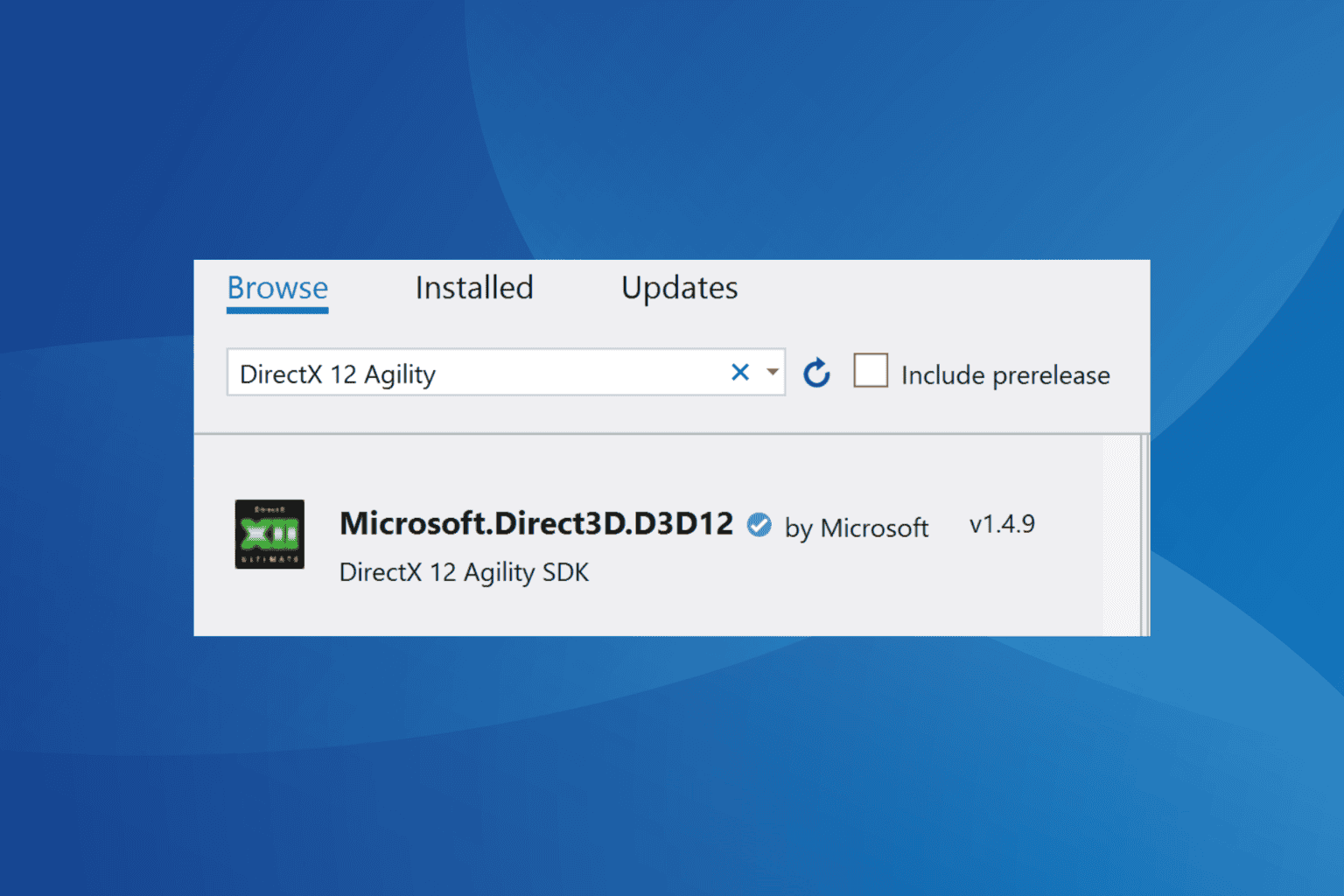
Task: Open the Microsoft.Direct3D.D3D12 package entry
Action: 536,523
